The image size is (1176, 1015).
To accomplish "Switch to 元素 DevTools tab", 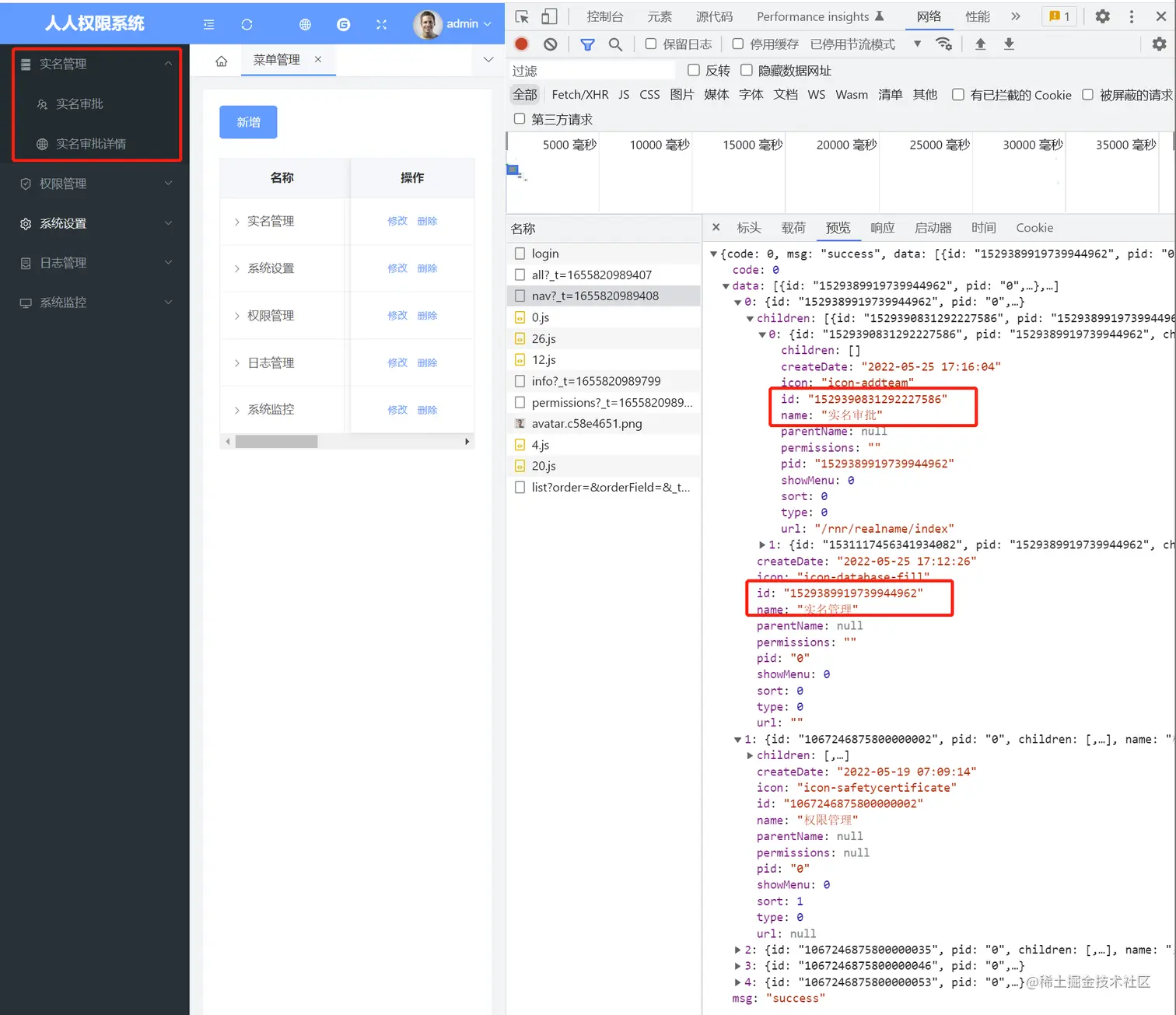I will coord(660,16).
